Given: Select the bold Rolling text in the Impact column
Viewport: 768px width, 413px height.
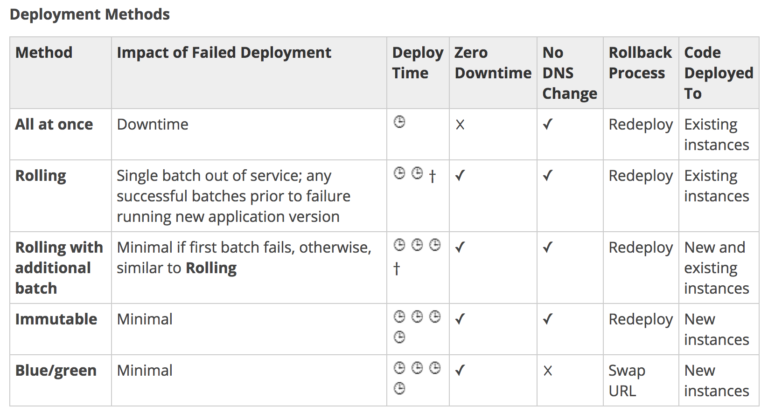Looking at the screenshot, I should [211, 268].
